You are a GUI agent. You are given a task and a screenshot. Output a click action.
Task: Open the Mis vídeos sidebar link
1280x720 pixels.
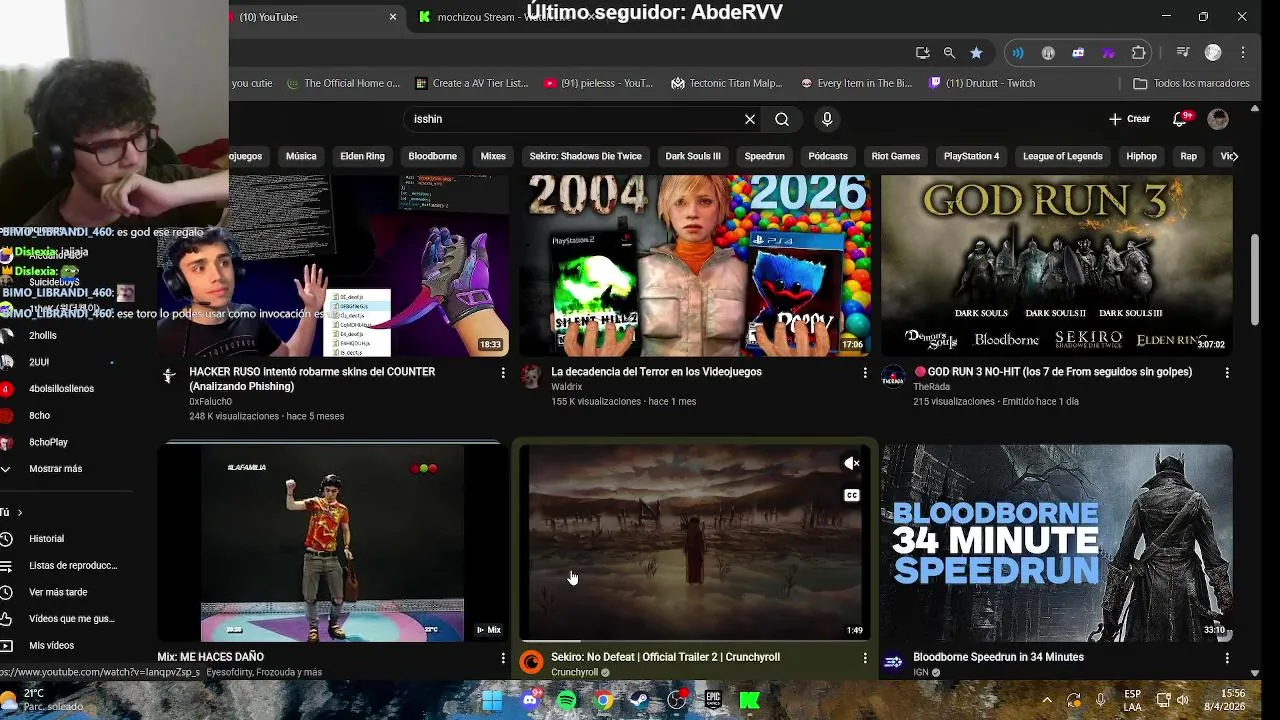pos(51,646)
